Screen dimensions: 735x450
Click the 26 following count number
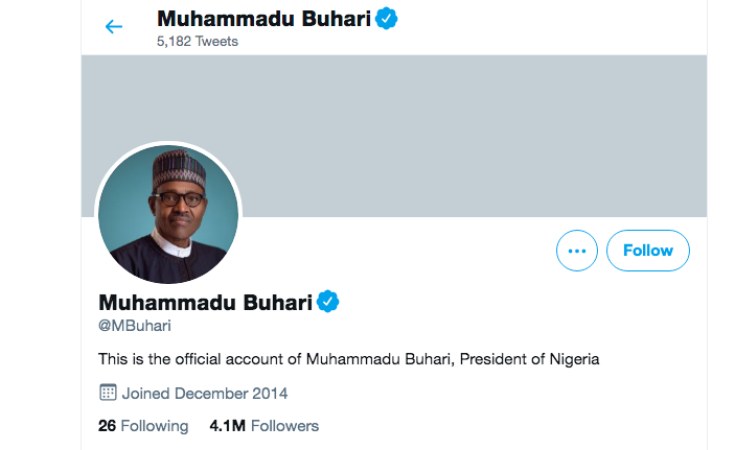click(107, 426)
